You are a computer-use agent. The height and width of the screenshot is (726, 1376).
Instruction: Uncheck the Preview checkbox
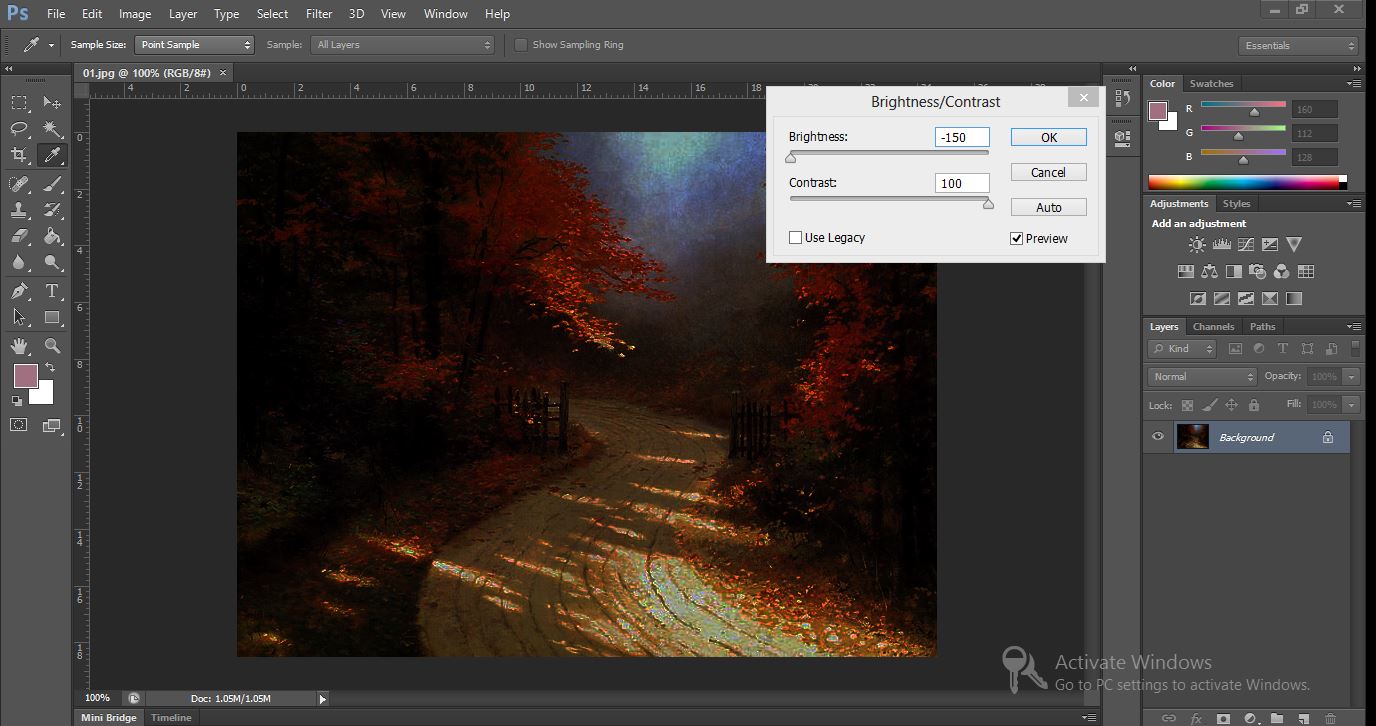pos(1017,239)
